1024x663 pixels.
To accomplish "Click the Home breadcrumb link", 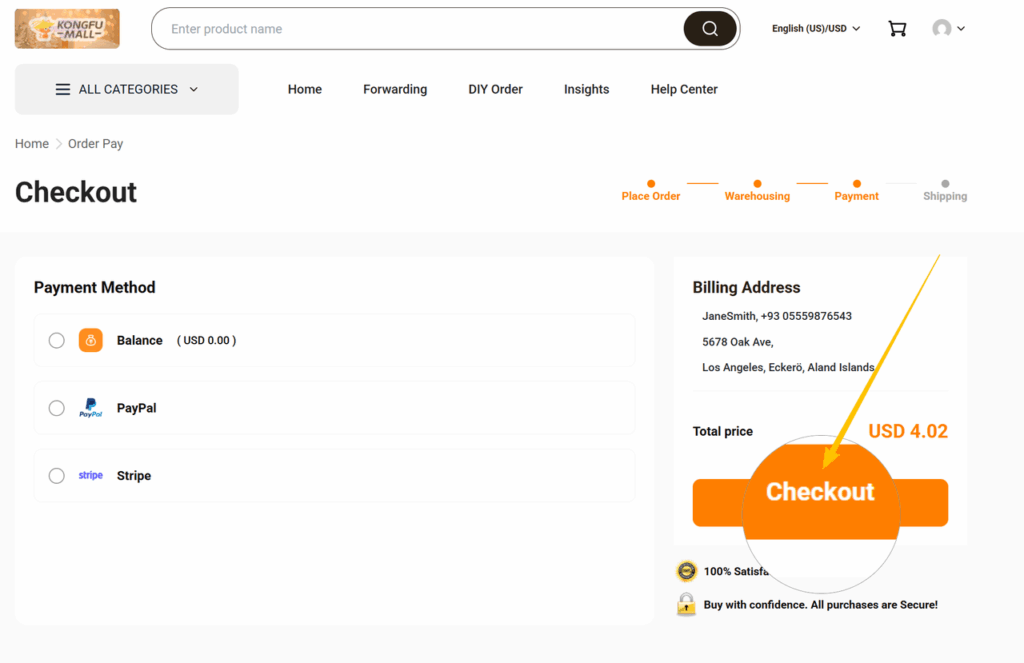I will pos(32,144).
